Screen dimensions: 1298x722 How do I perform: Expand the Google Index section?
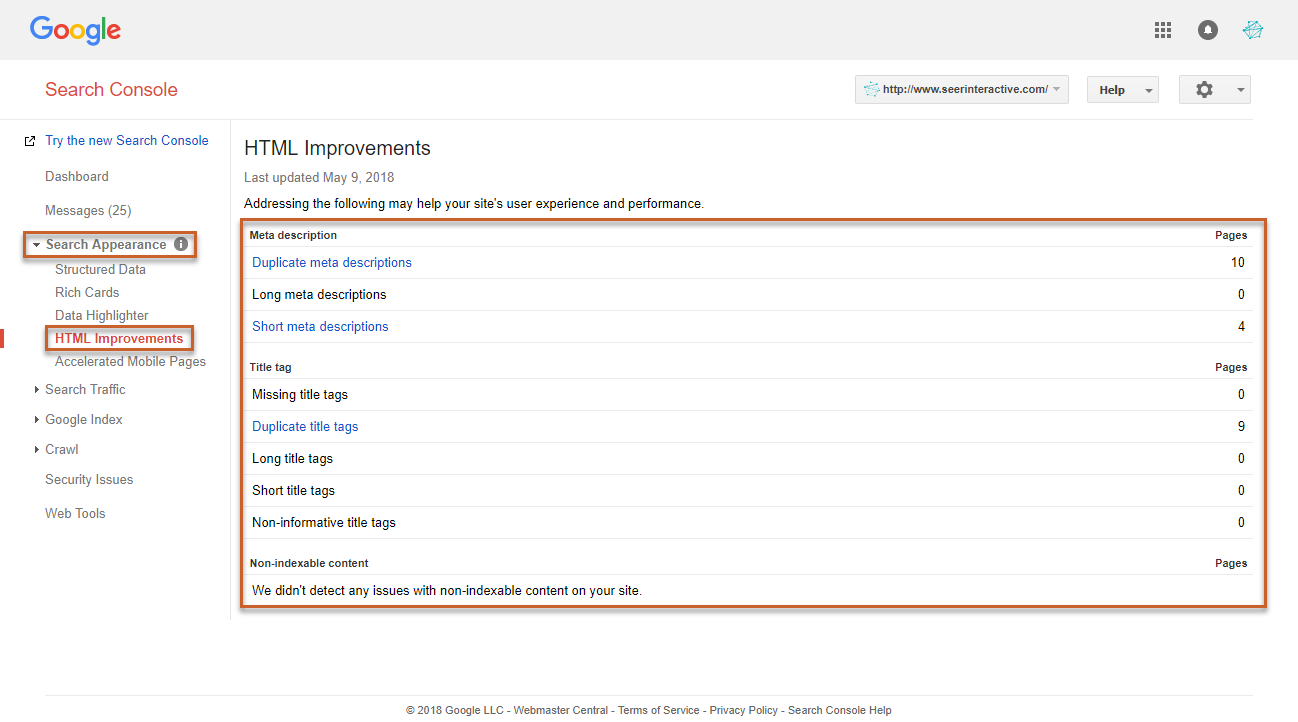tap(83, 419)
